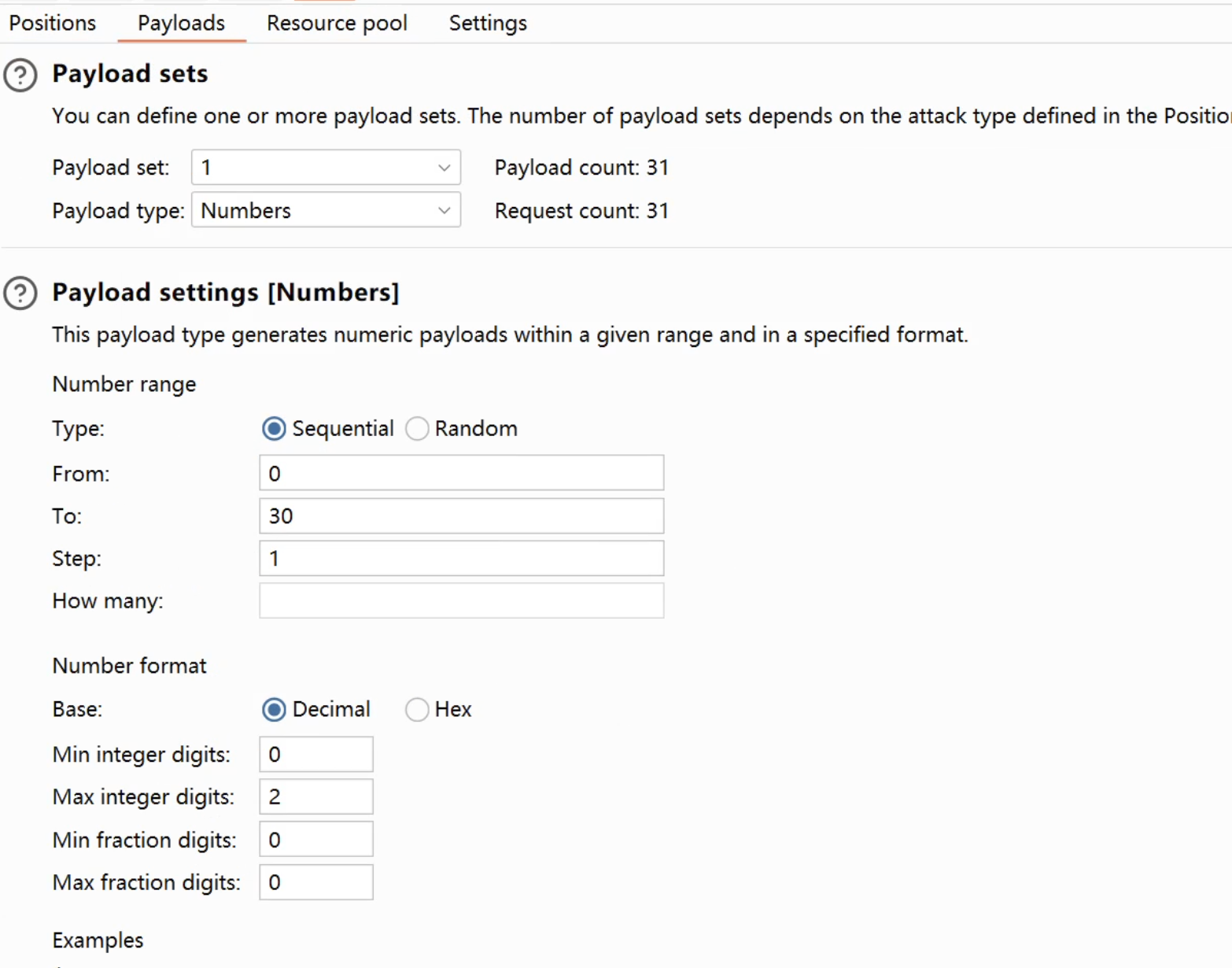1232x968 pixels.
Task: Click the Max fraction digits field
Action: (316, 882)
